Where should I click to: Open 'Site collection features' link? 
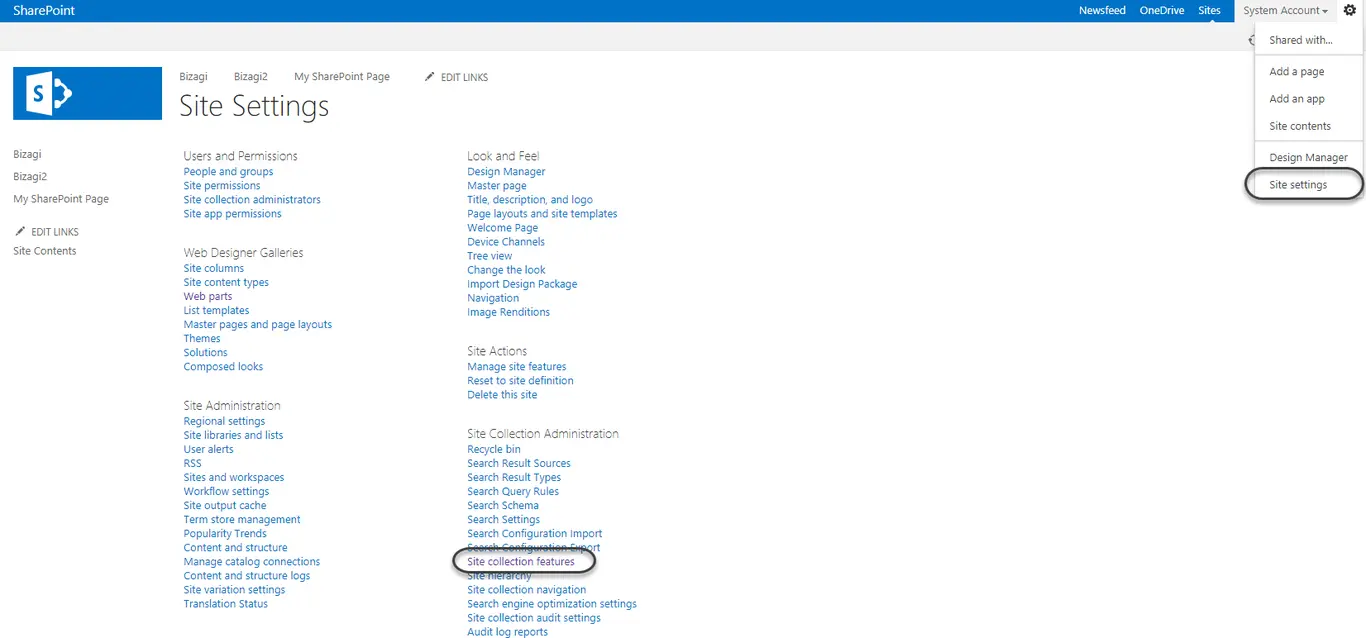pos(521,562)
